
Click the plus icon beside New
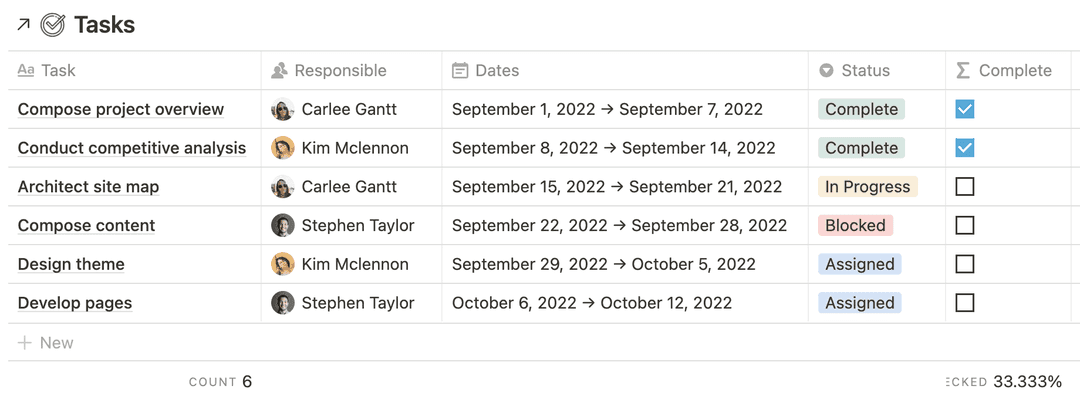tap(25, 343)
